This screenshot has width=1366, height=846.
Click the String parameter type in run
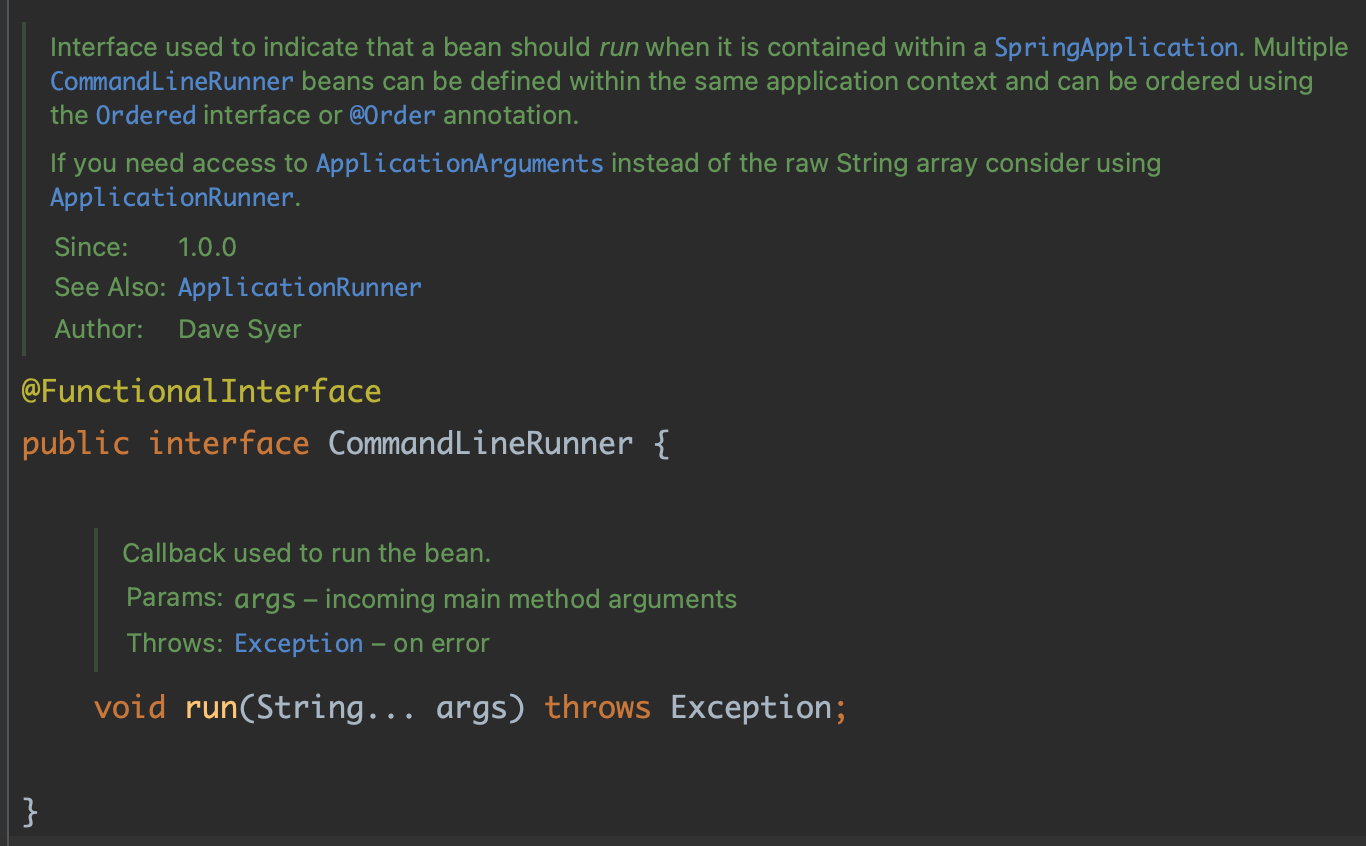tap(308, 708)
